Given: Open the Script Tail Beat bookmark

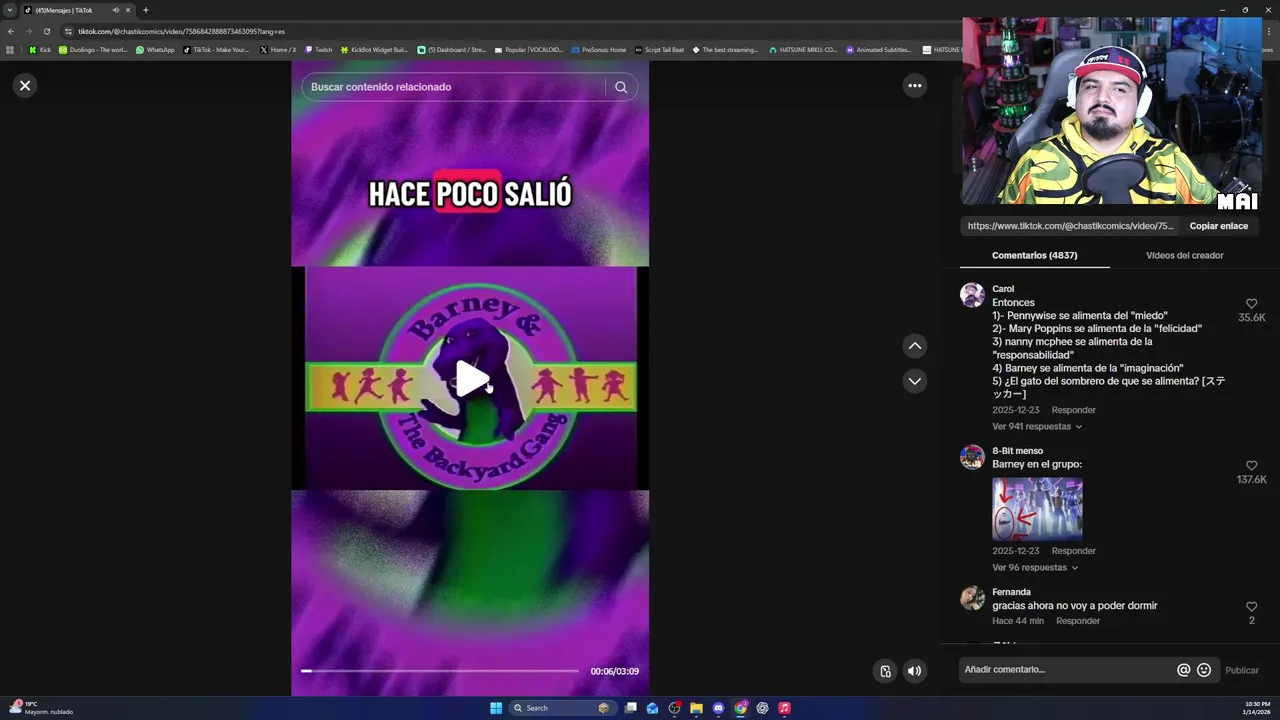Looking at the screenshot, I should coord(660,49).
